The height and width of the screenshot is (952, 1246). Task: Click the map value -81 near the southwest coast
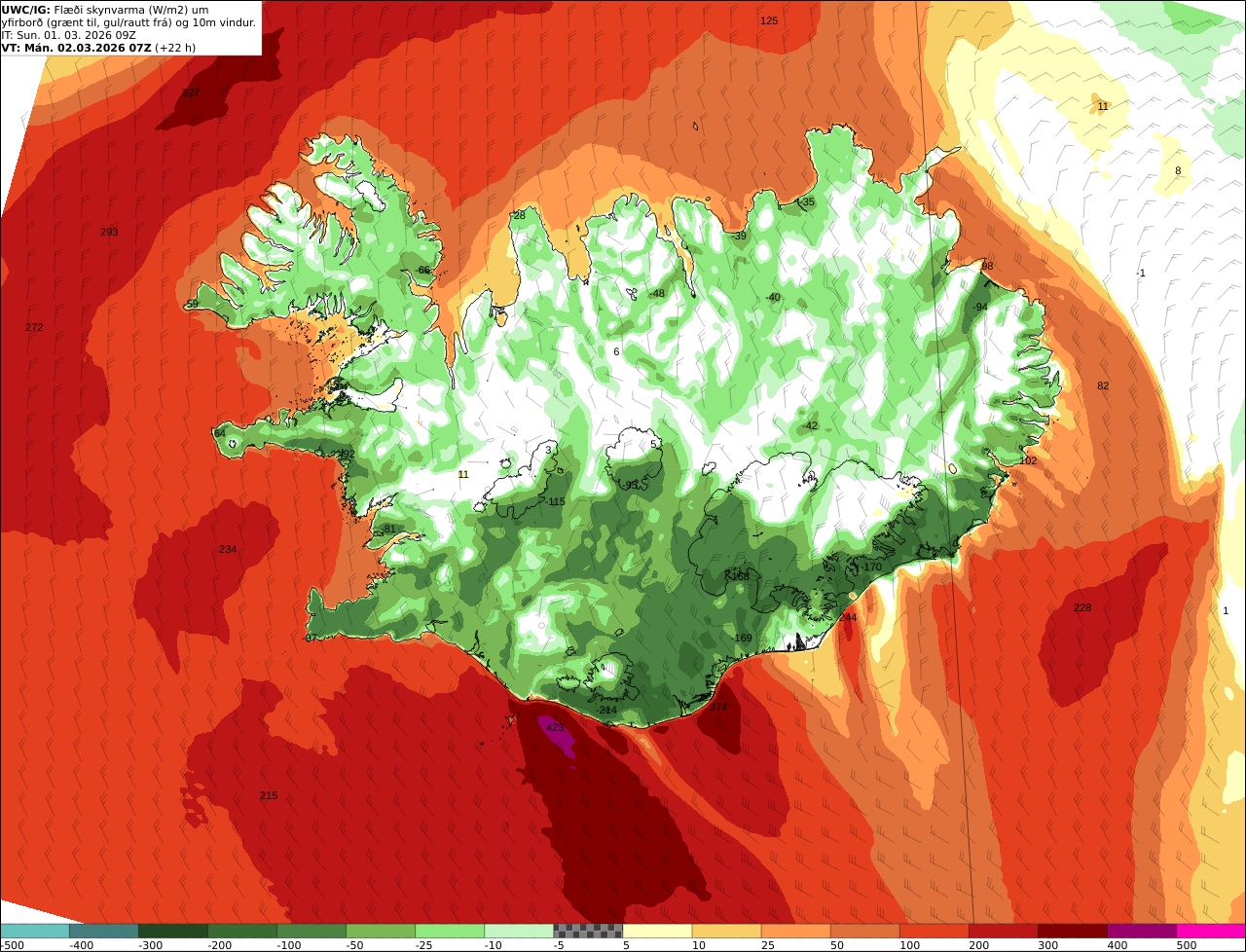coord(388,530)
